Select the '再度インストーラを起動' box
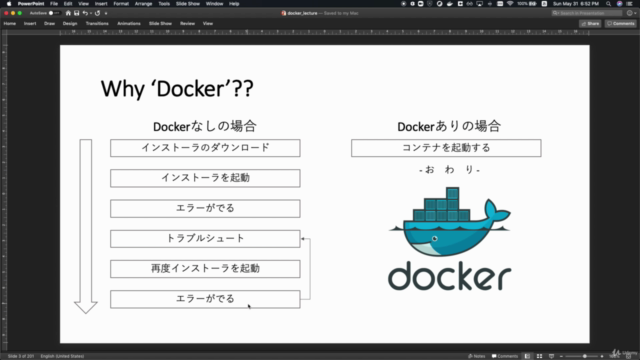This screenshot has width=640, height=360. [205, 269]
